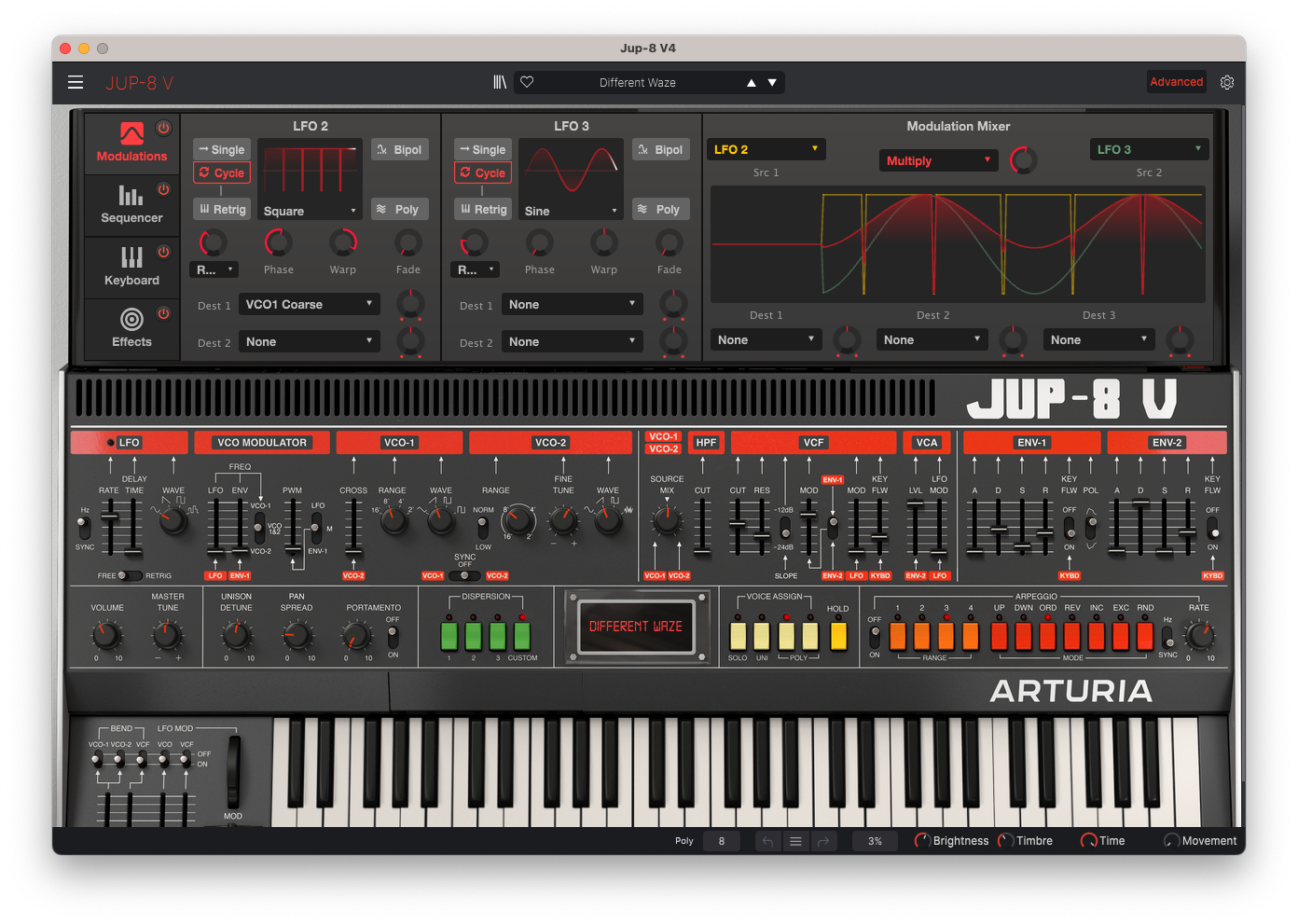Enable Single mode on LFO 2
This screenshot has width=1298, height=924.
click(x=222, y=149)
